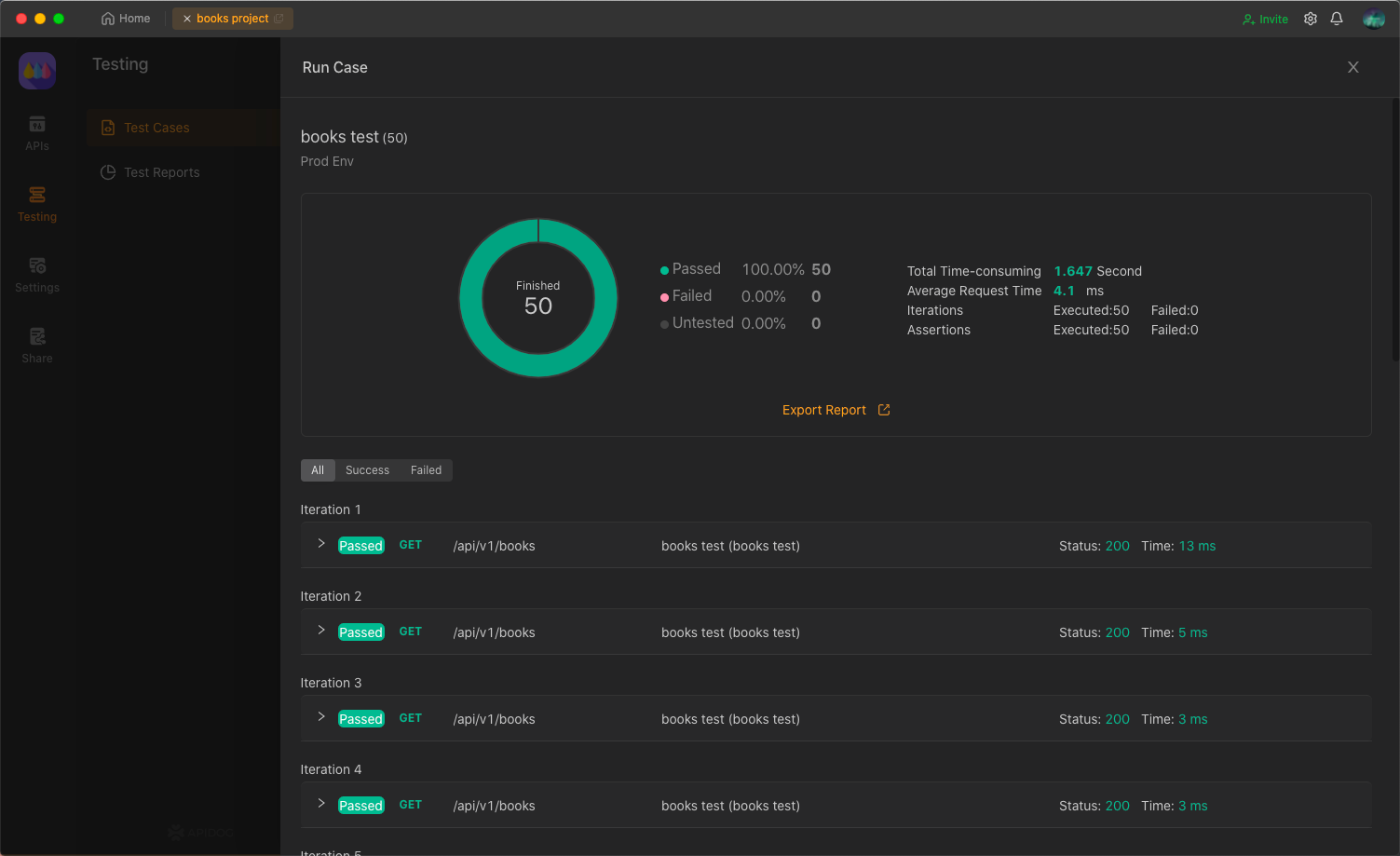Close the Run Case panel
1400x856 pixels.
click(x=1353, y=67)
